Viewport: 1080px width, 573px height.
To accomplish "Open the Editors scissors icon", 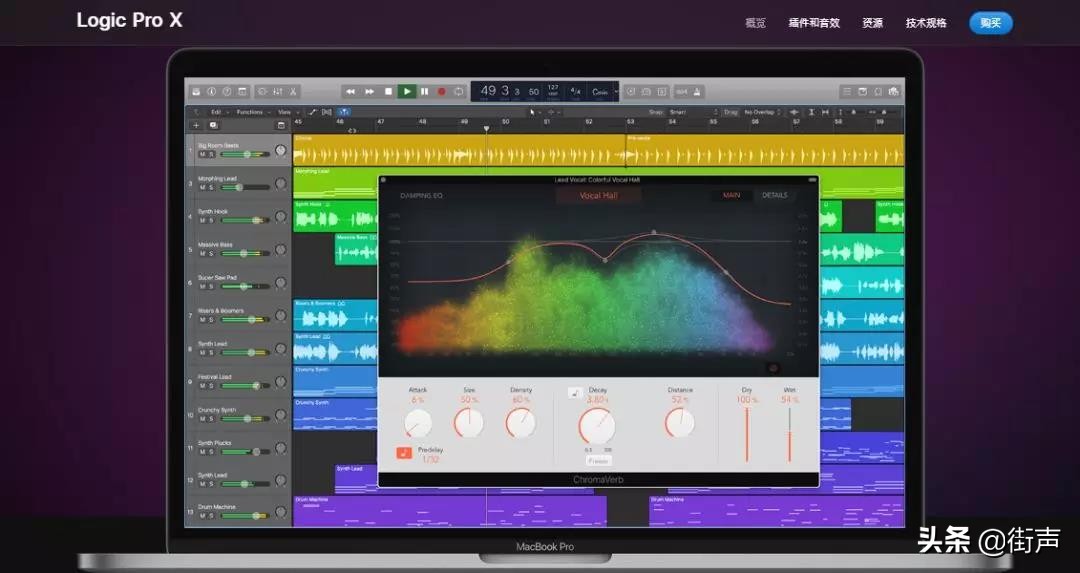I will pyautogui.click(x=293, y=92).
